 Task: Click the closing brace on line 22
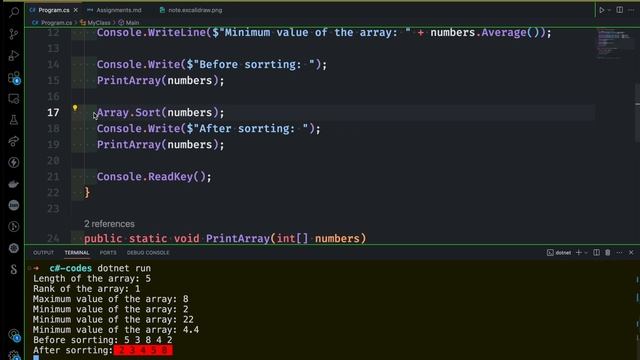(x=87, y=192)
